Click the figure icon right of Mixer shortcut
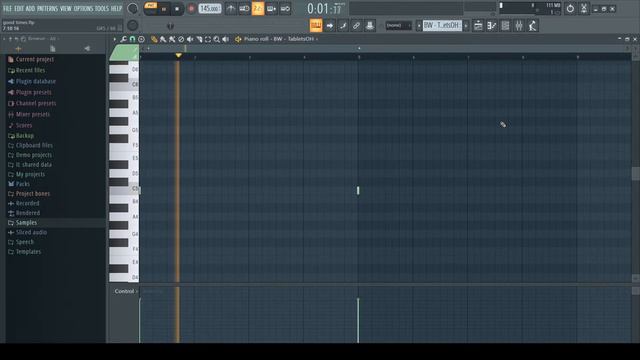The width and height of the screenshot is (640, 360). pos(532,26)
